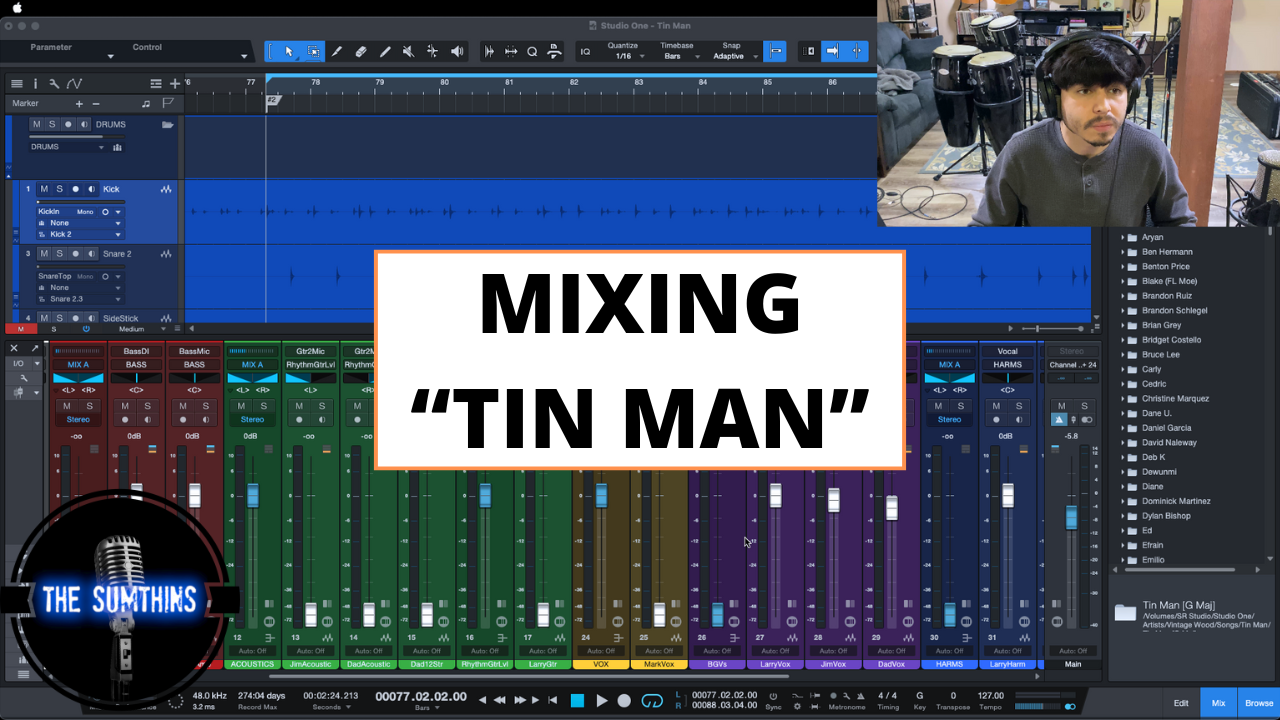
Task: Click the Tempo value 127.00
Action: (990, 695)
